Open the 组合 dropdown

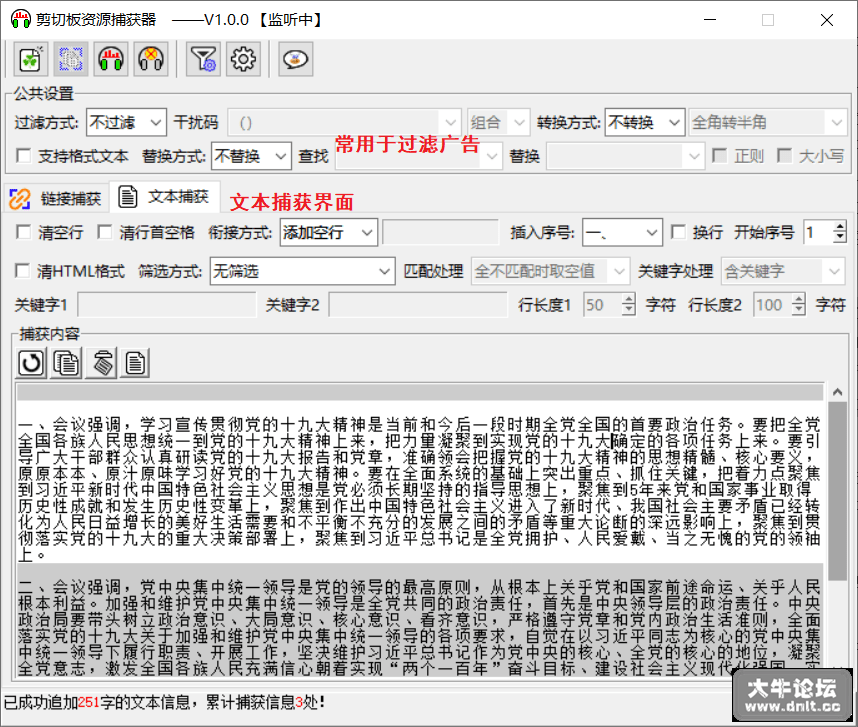[498, 123]
